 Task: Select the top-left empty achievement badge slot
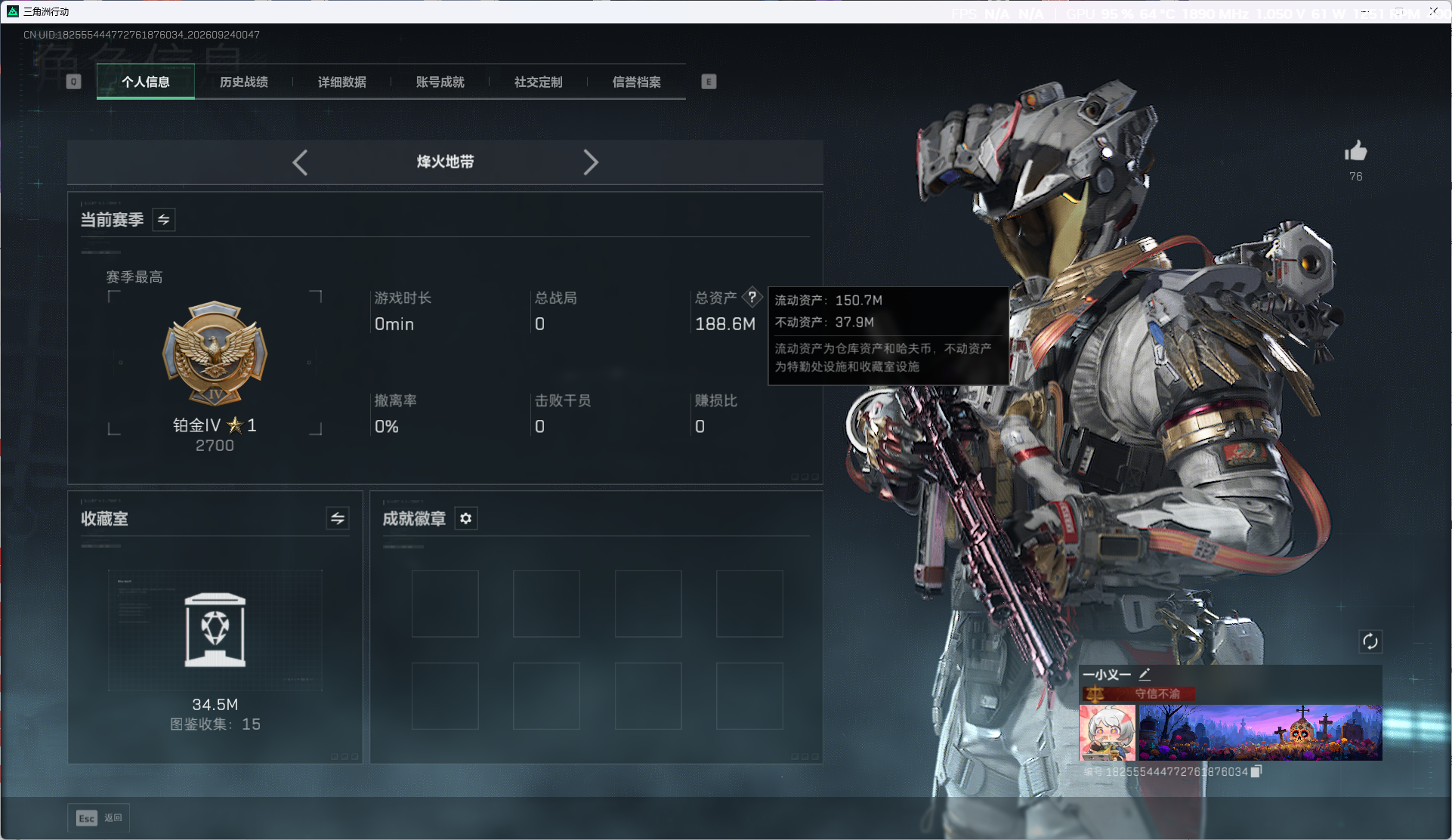pos(445,604)
